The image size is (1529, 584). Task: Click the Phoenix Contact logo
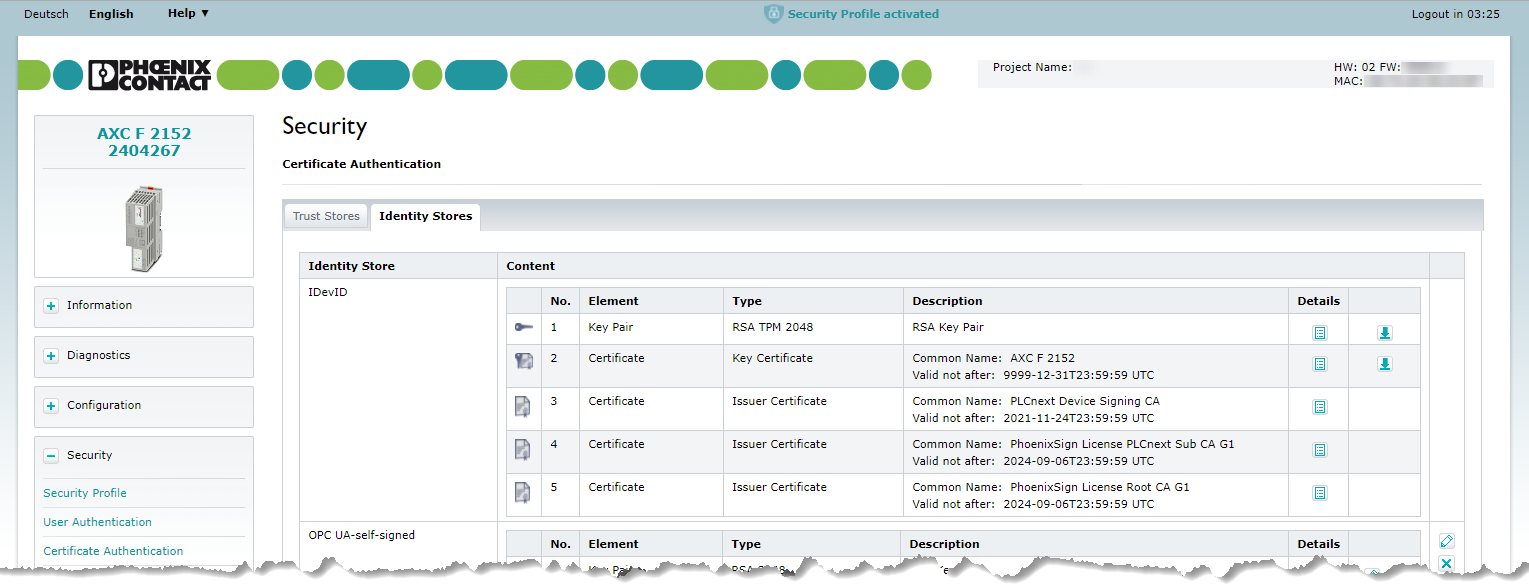150,75
